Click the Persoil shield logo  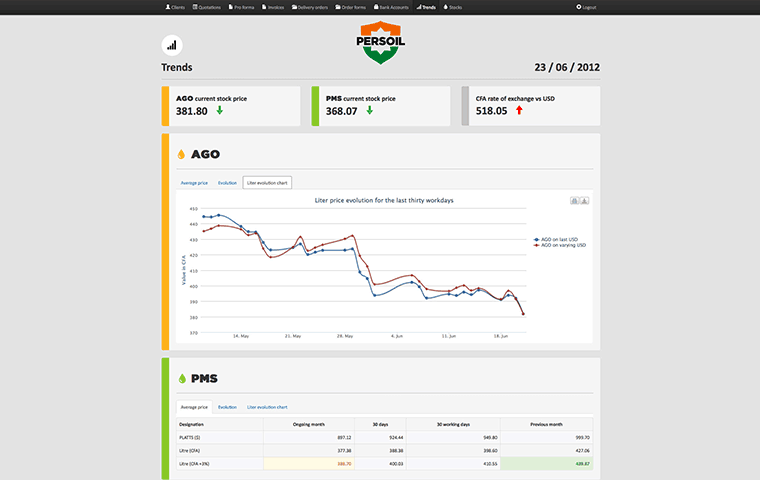pyautogui.click(x=380, y=43)
